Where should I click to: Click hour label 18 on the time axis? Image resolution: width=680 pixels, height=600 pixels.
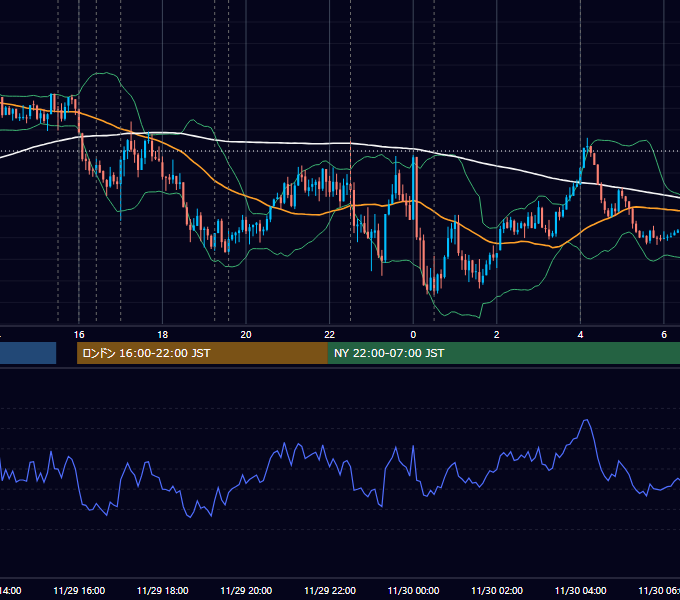[x=163, y=335]
